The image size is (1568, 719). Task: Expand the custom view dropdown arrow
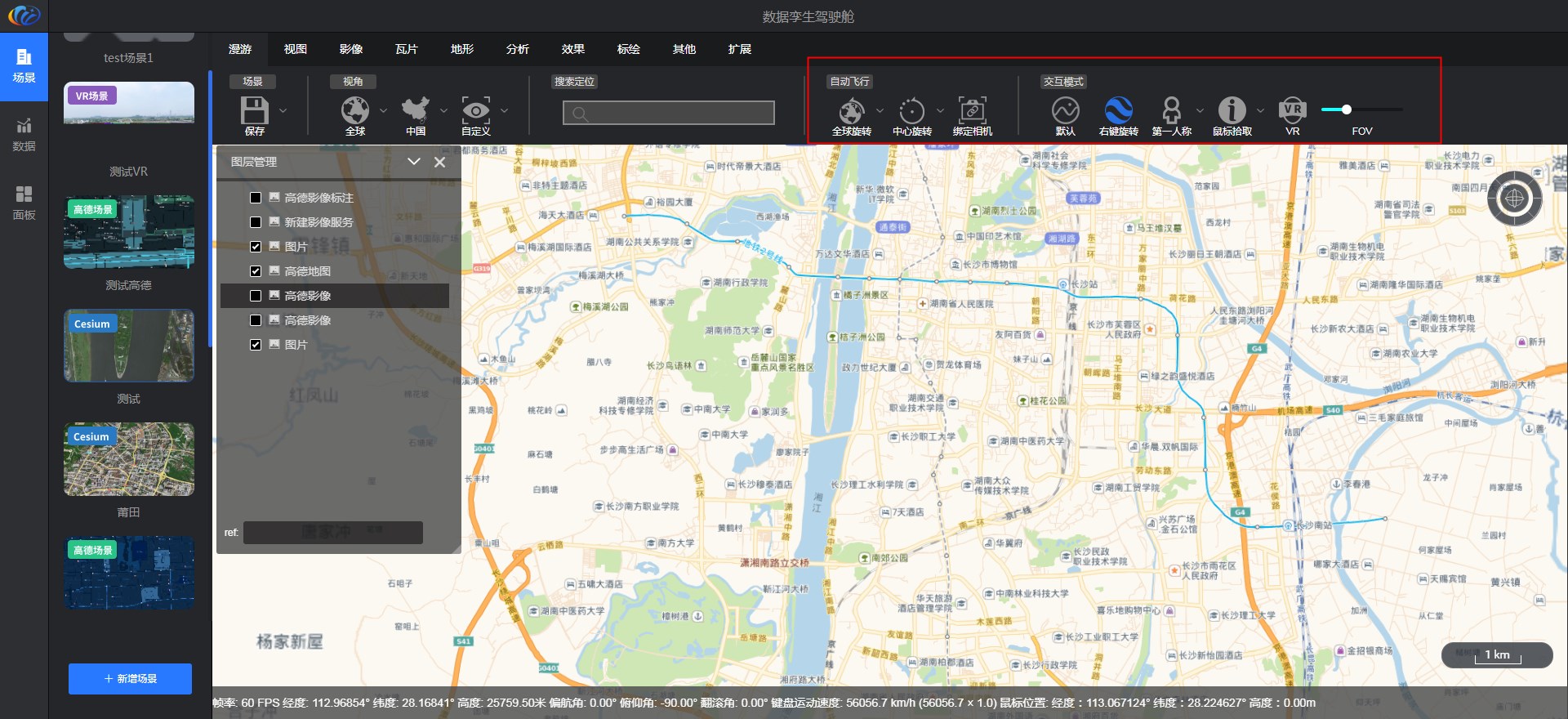[505, 110]
